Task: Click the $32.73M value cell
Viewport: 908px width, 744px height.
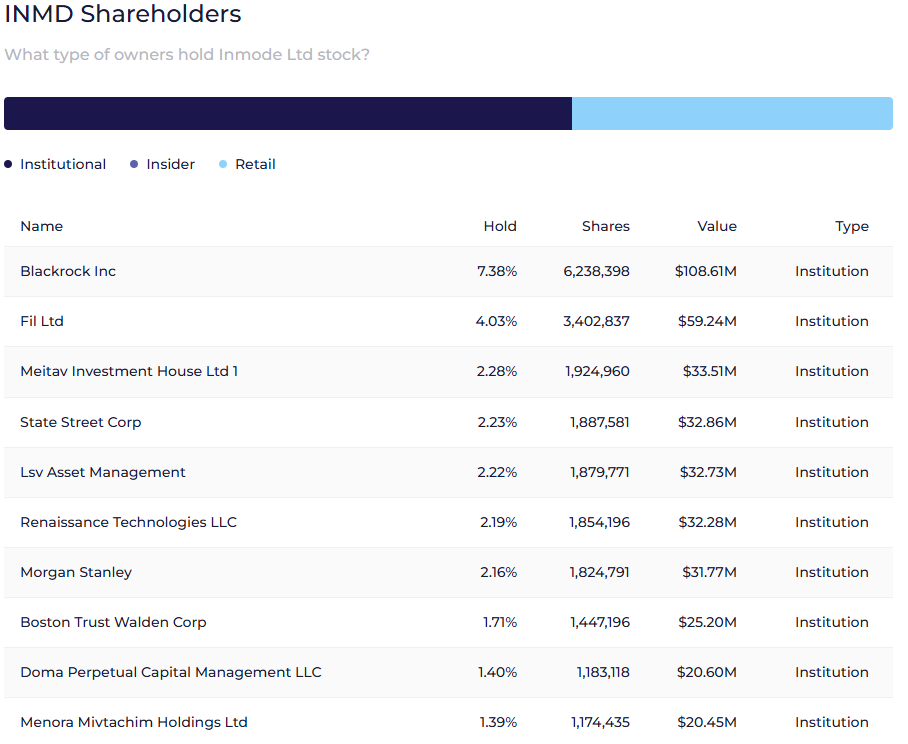Action: (708, 472)
